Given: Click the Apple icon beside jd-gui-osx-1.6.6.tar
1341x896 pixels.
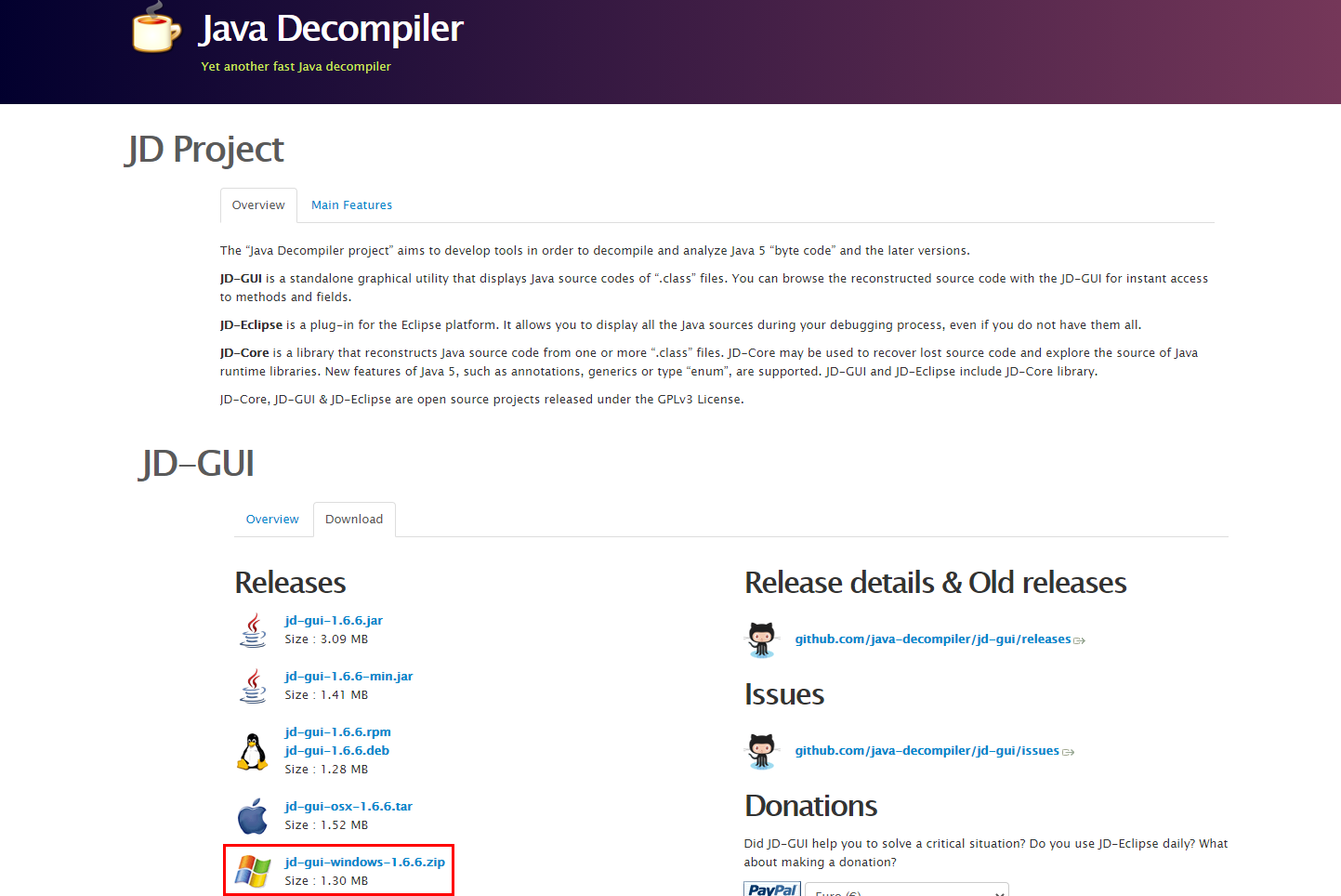Looking at the screenshot, I should pos(252,815).
